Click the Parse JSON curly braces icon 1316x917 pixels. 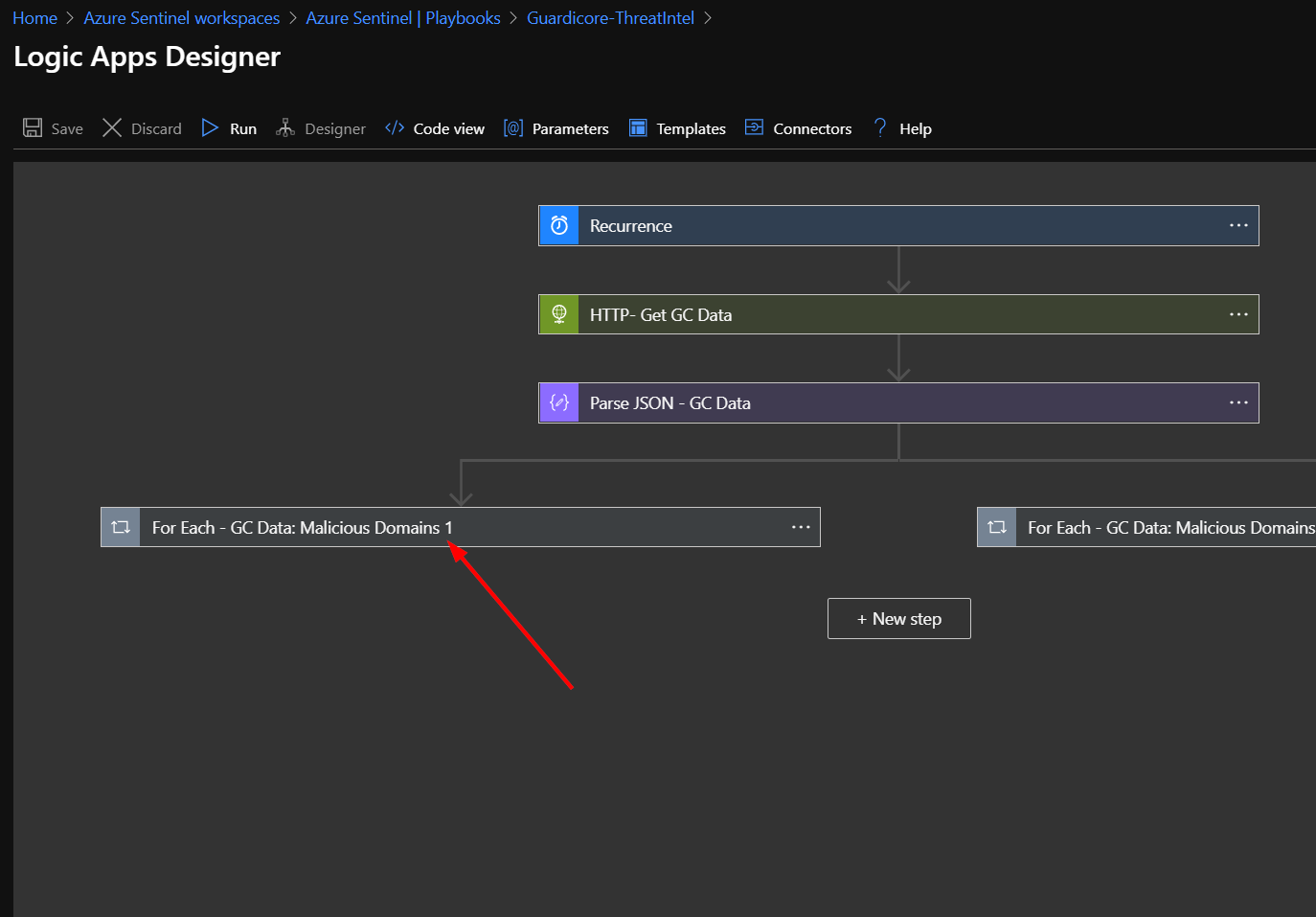pyautogui.click(x=559, y=402)
